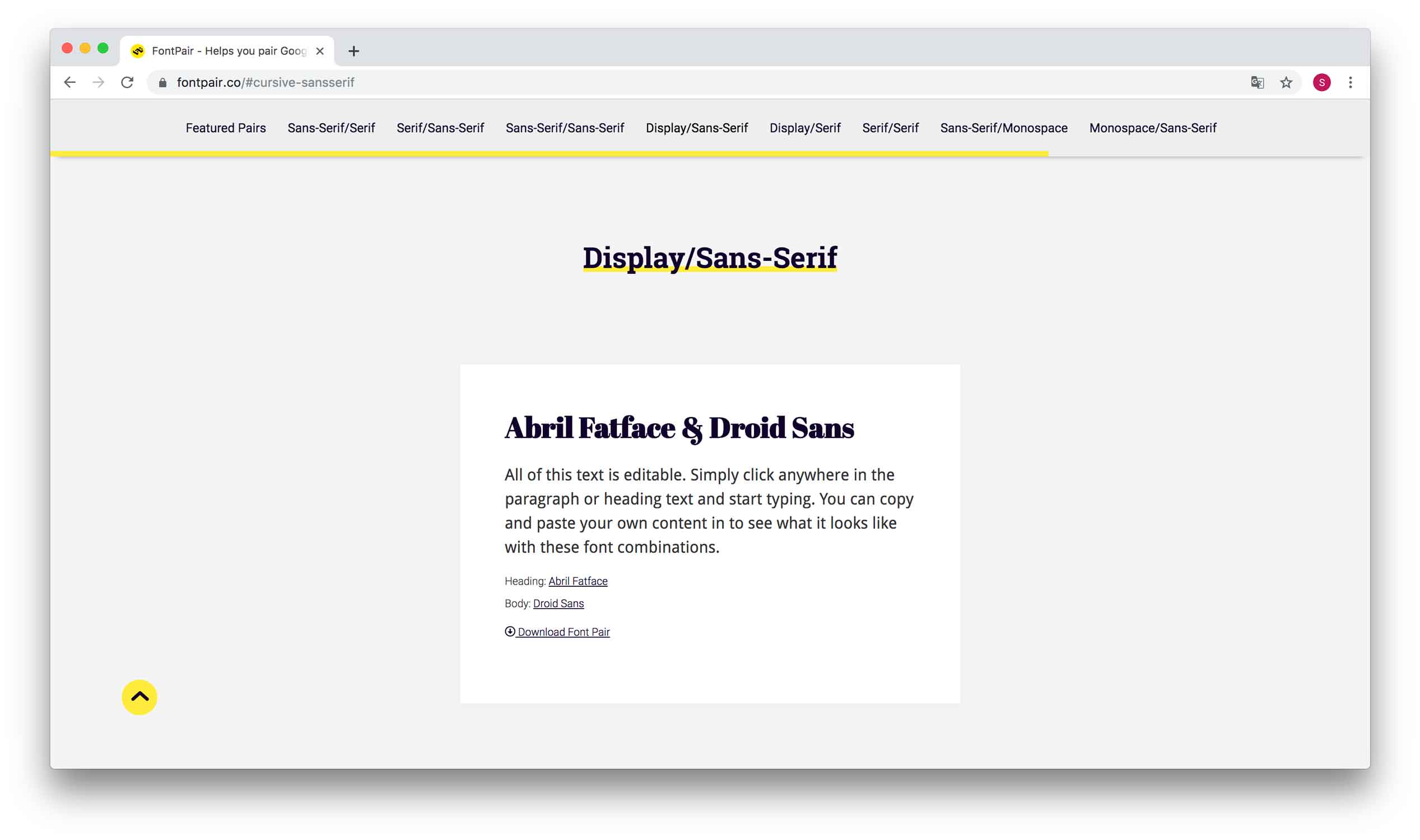This screenshot has width=1420, height=840.
Task: Go to Featured Pairs section
Action: 226,128
